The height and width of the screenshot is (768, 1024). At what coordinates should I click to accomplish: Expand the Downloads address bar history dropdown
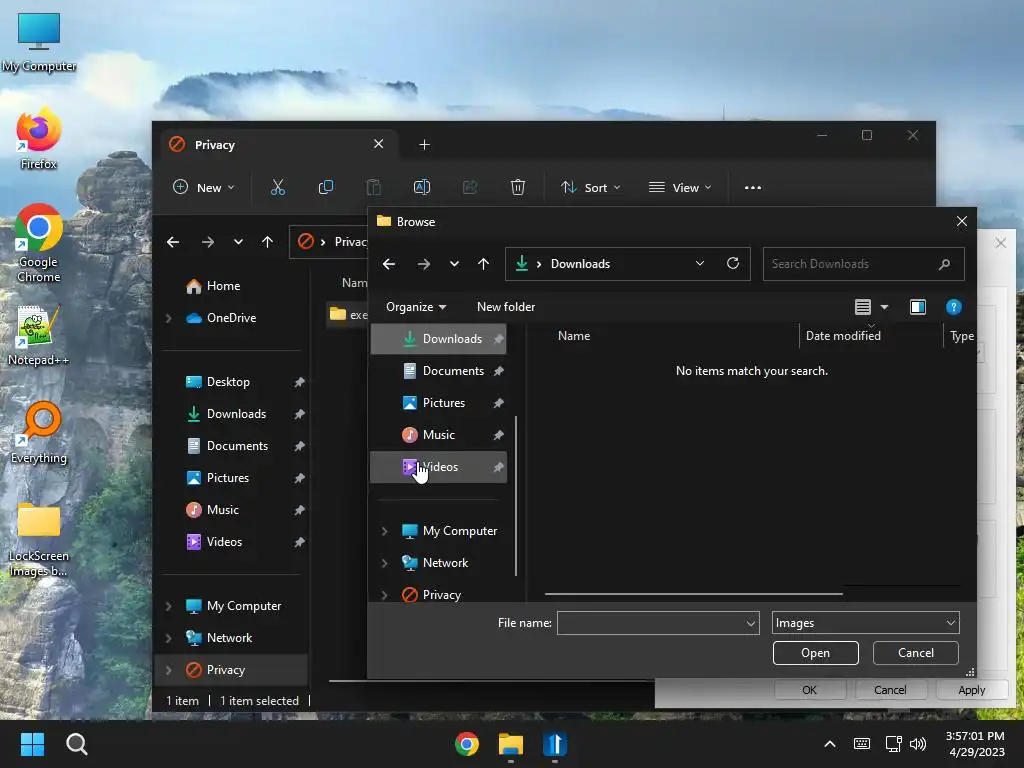click(699, 264)
